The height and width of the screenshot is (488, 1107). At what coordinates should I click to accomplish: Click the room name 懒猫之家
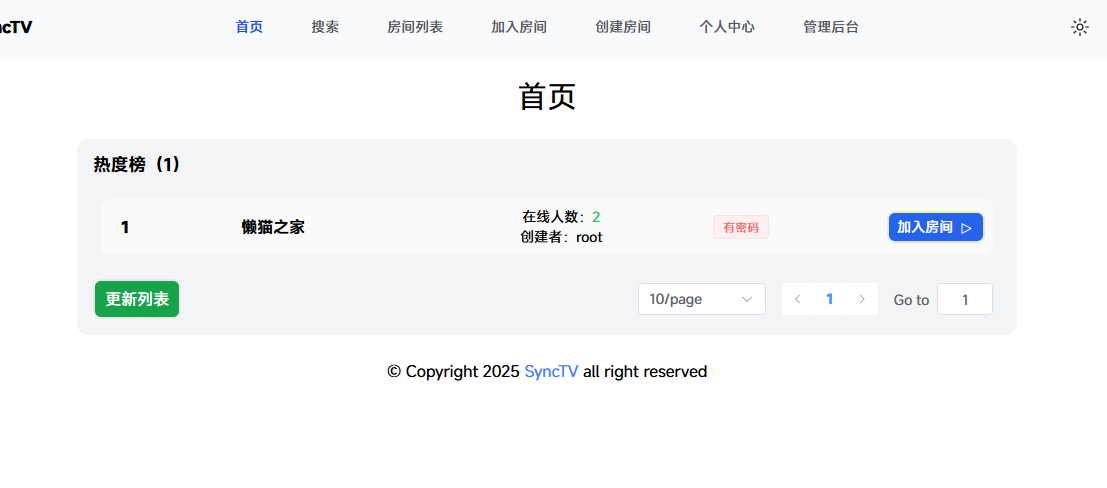(x=273, y=227)
